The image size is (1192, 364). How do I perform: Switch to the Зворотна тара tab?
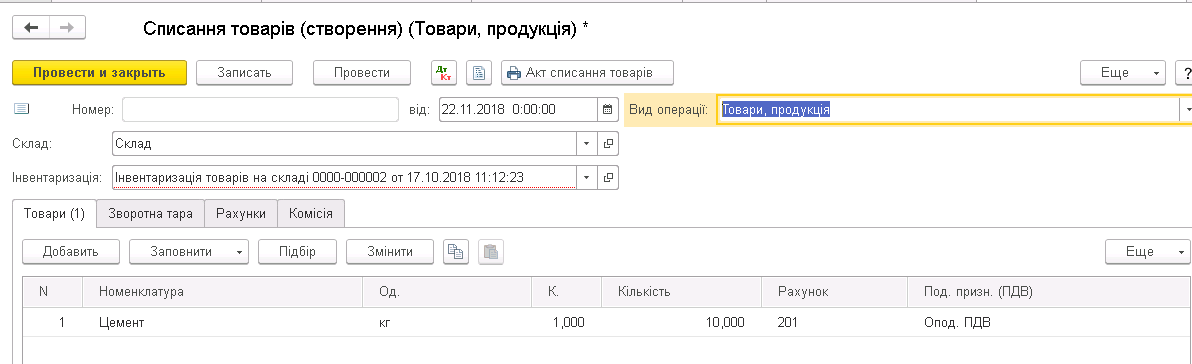pos(156,214)
